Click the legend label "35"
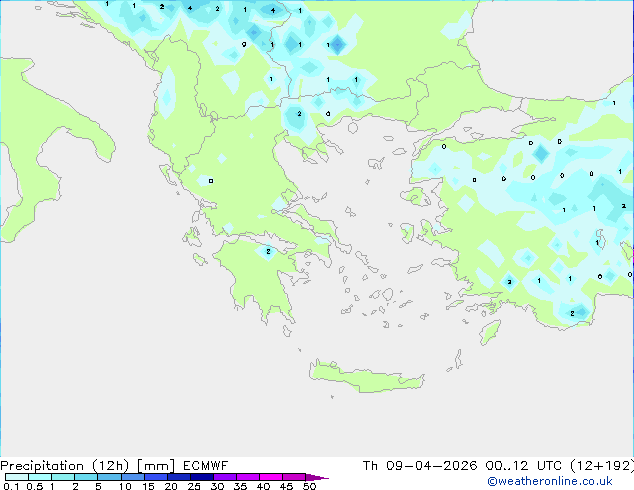Image resolution: width=634 pixels, height=490 pixels. click(x=240, y=486)
